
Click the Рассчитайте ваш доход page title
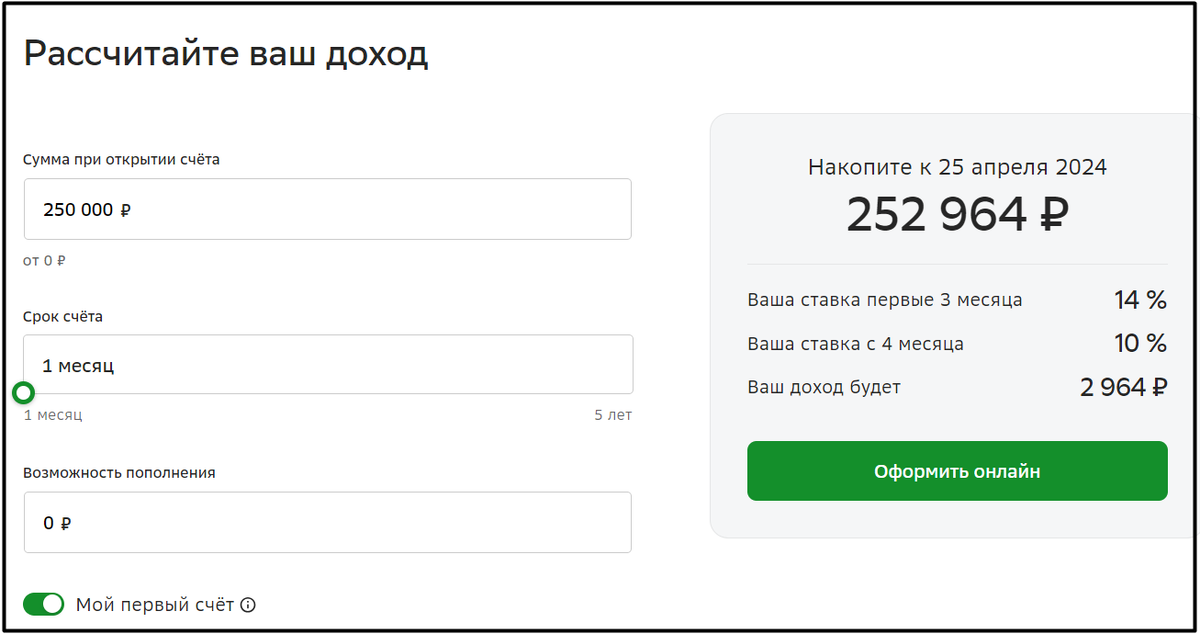tap(227, 54)
